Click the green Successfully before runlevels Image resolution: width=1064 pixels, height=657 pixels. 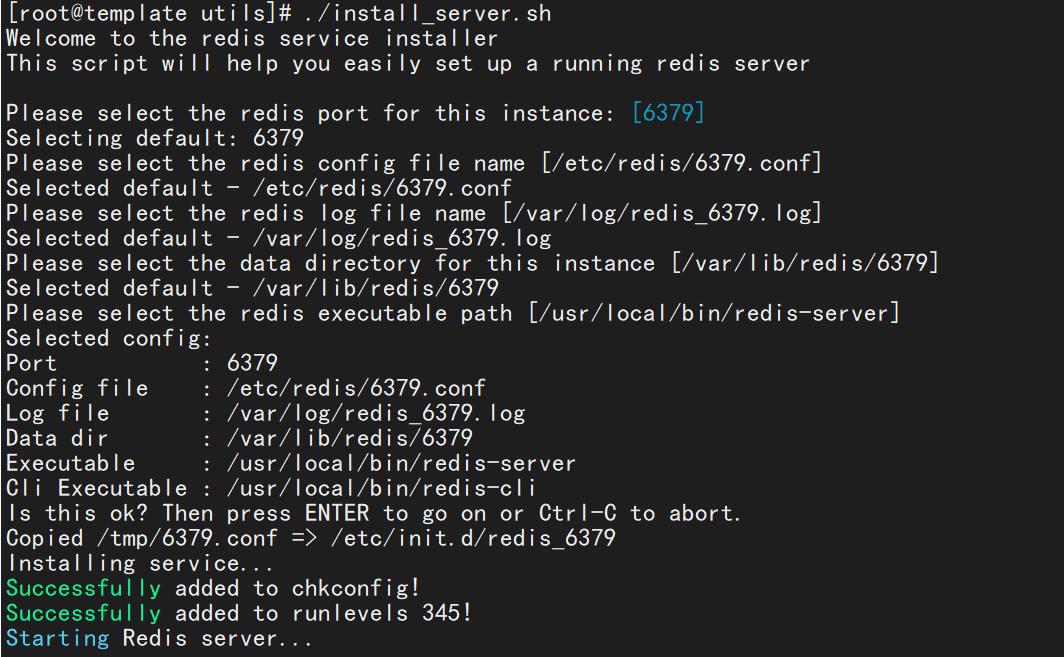point(83,613)
